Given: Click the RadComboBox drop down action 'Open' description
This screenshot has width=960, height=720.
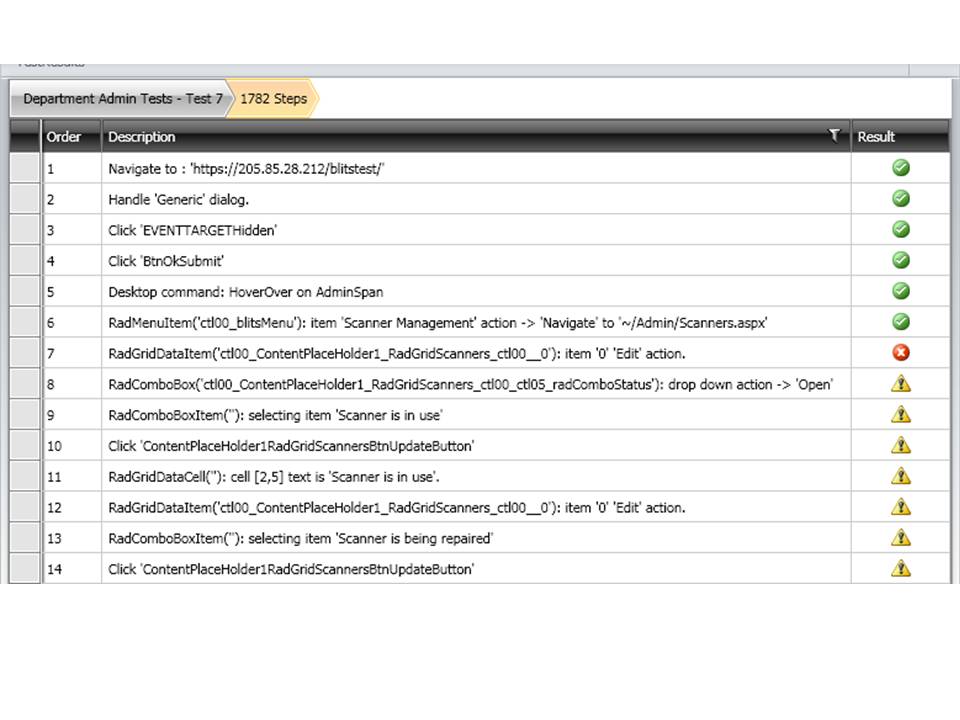Looking at the screenshot, I should click(470, 384).
